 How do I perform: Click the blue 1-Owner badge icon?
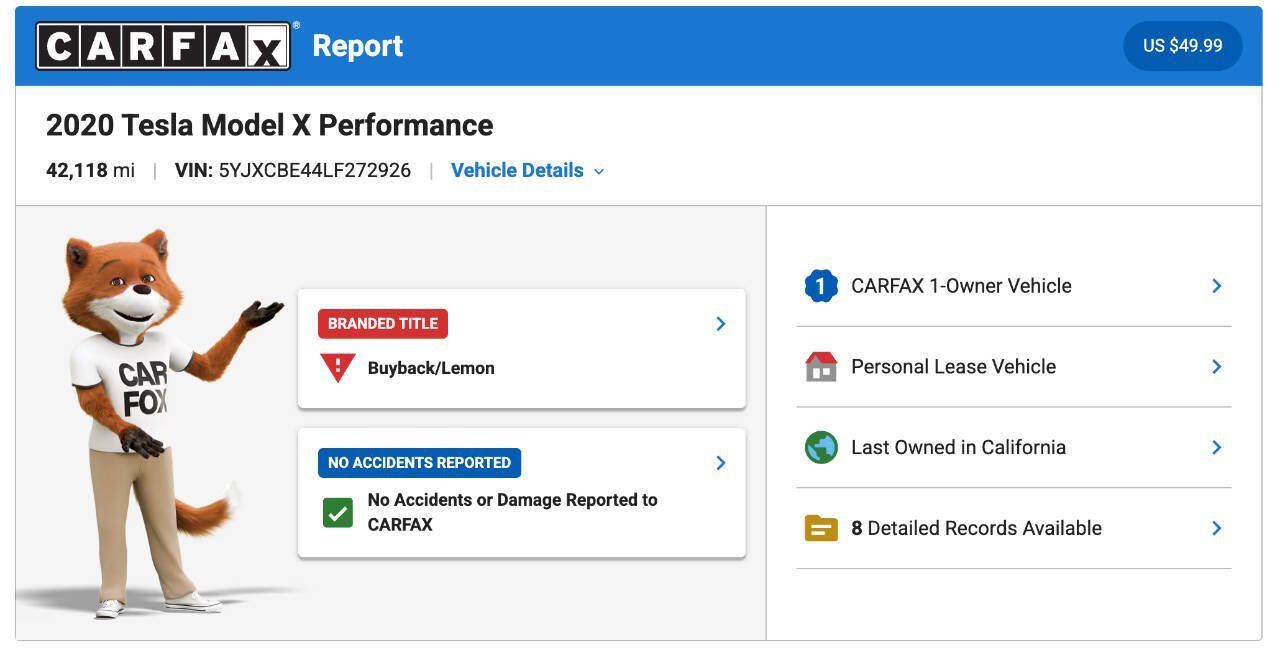click(x=821, y=286)
